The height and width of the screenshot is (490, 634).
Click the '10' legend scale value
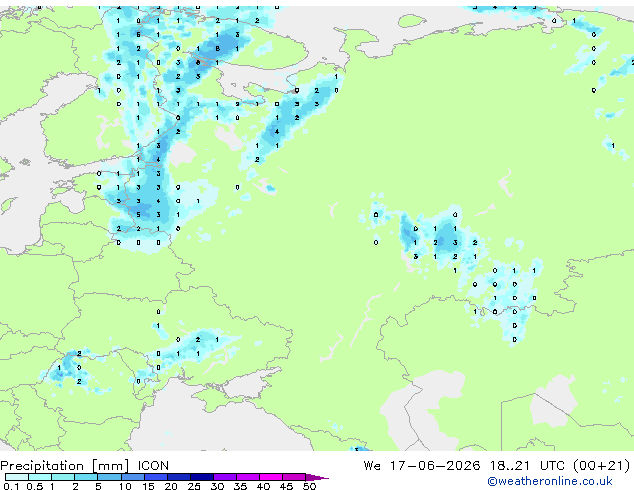coord(125,486)
